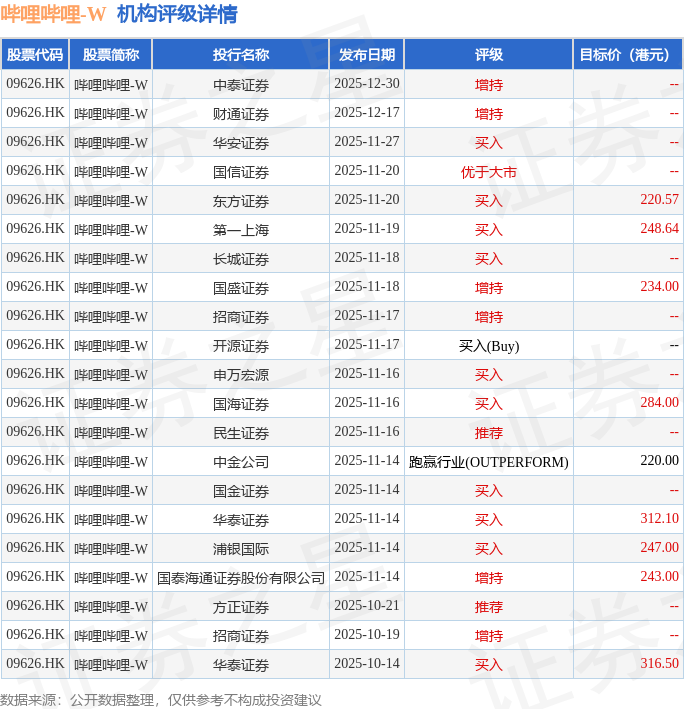
Task: Click the 东方证券 cell
Action: click(x=241, y=201)
